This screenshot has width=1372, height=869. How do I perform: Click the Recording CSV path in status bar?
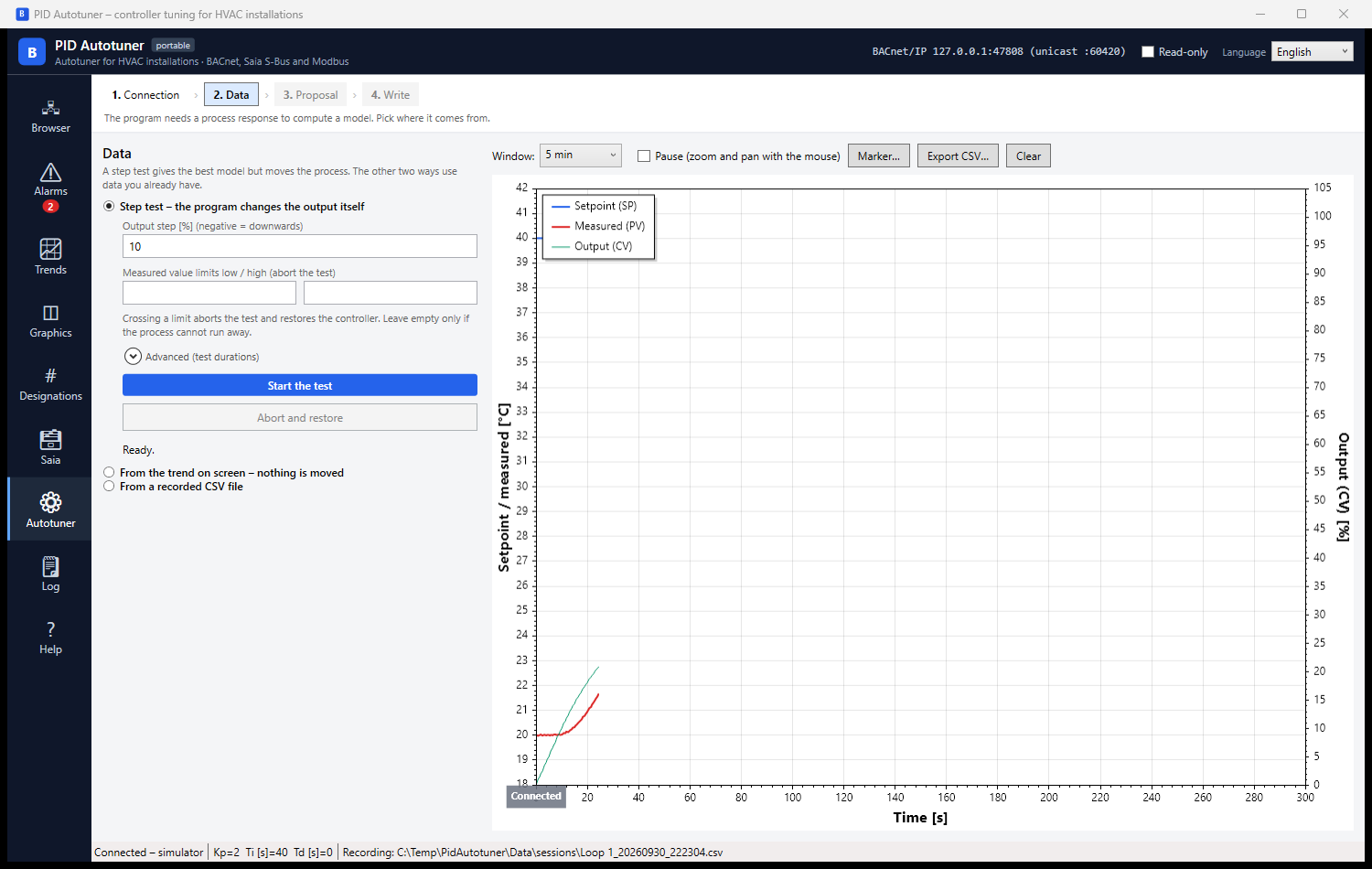tap(532, 853)
